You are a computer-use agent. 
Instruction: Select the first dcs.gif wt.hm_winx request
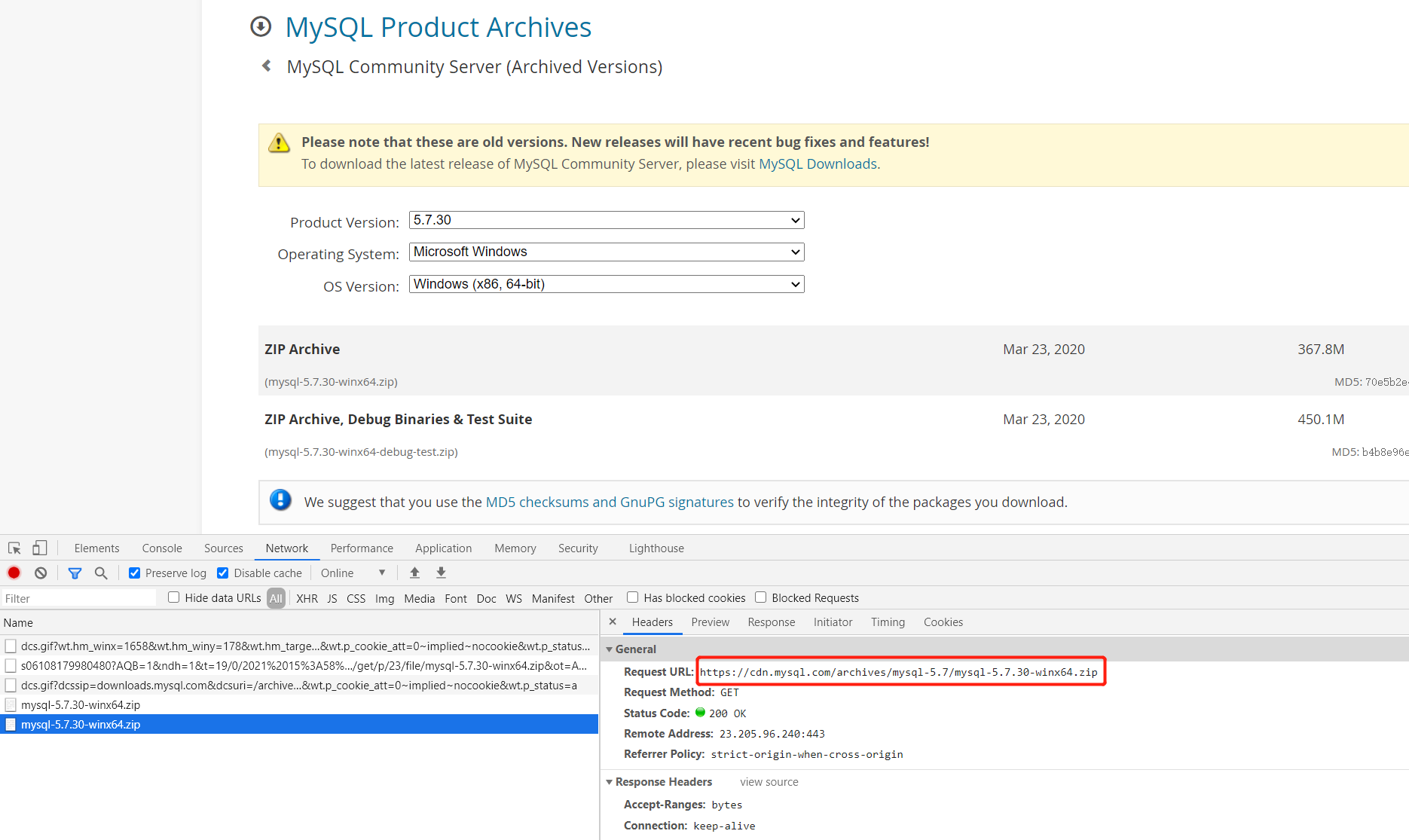pos(299,646)
